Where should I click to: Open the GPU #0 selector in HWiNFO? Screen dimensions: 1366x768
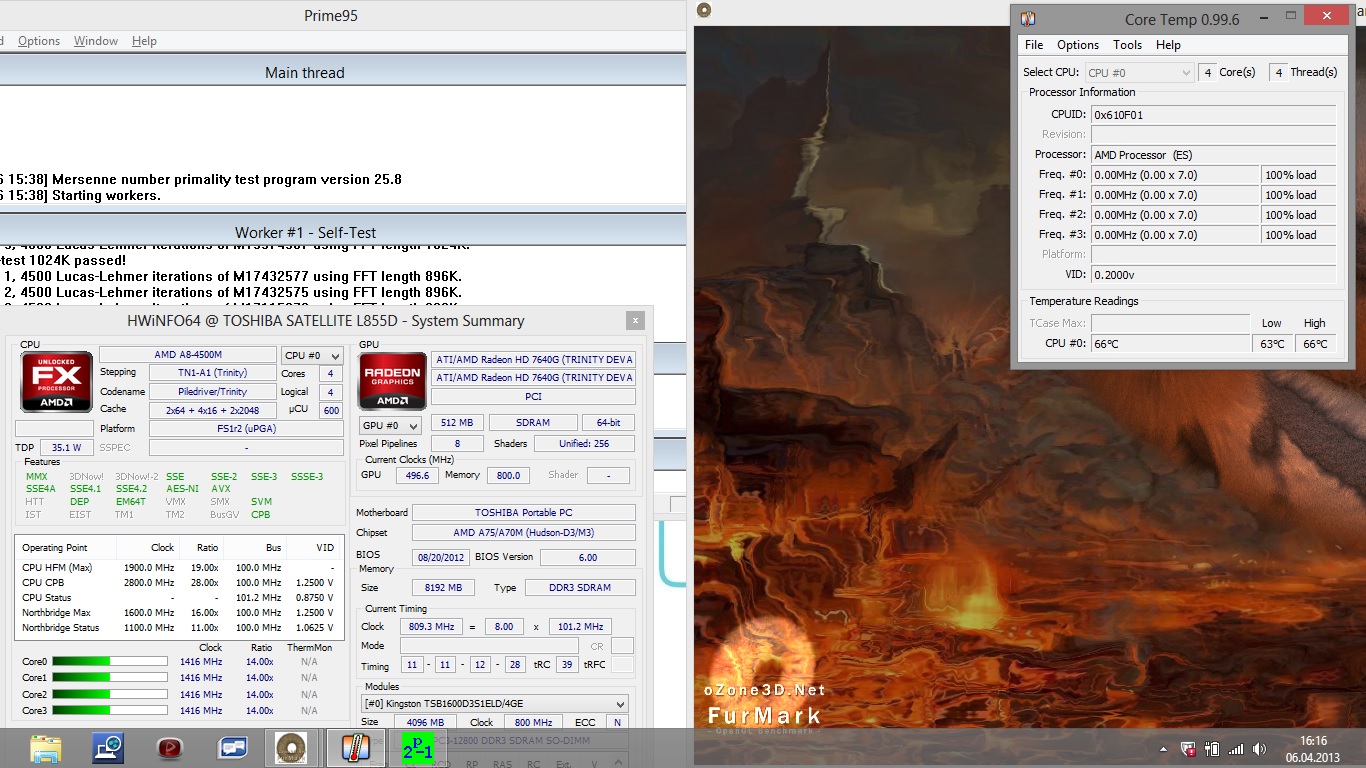[x=390, y=425]
